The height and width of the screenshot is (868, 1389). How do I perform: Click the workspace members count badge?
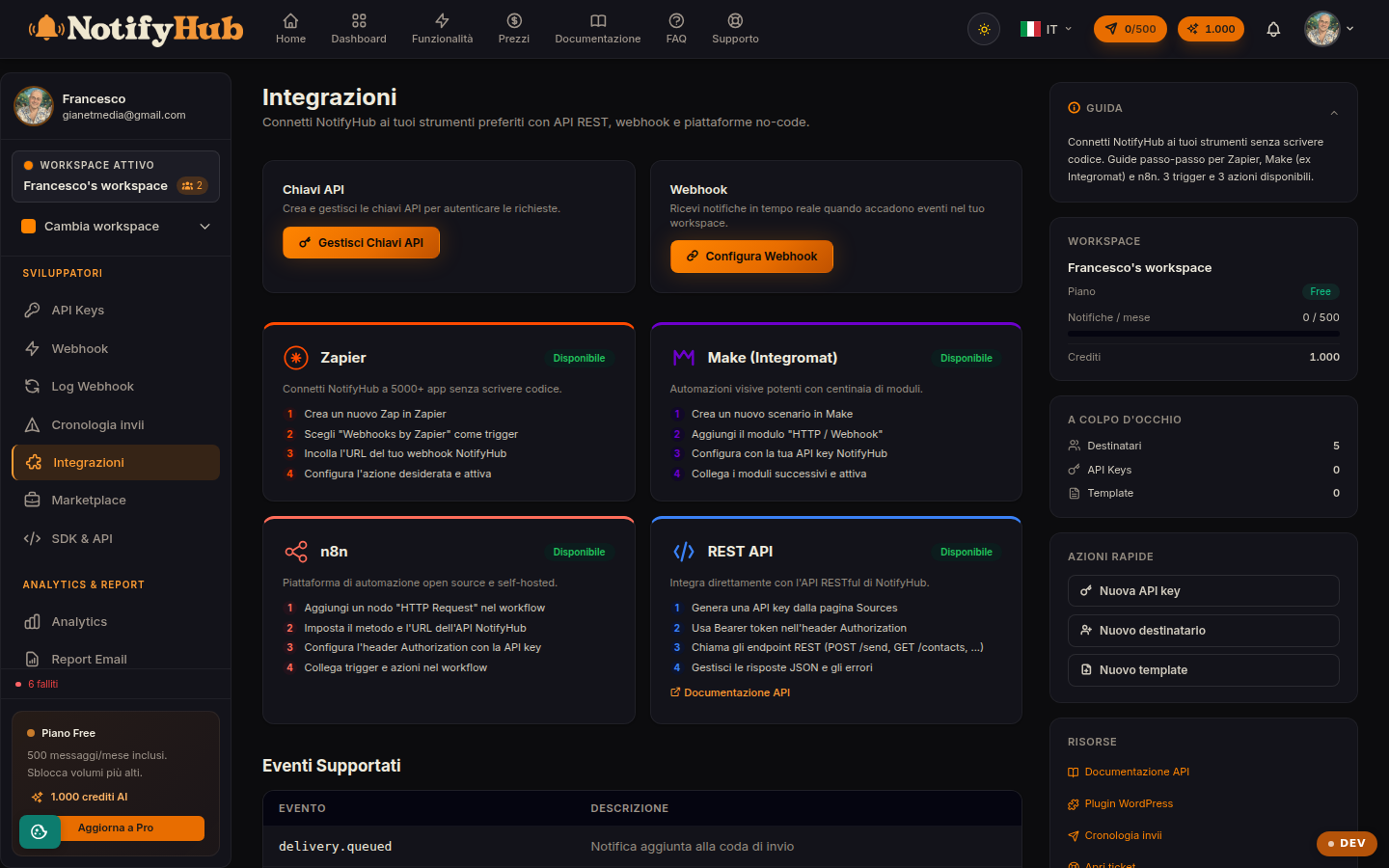click(193, 185)
